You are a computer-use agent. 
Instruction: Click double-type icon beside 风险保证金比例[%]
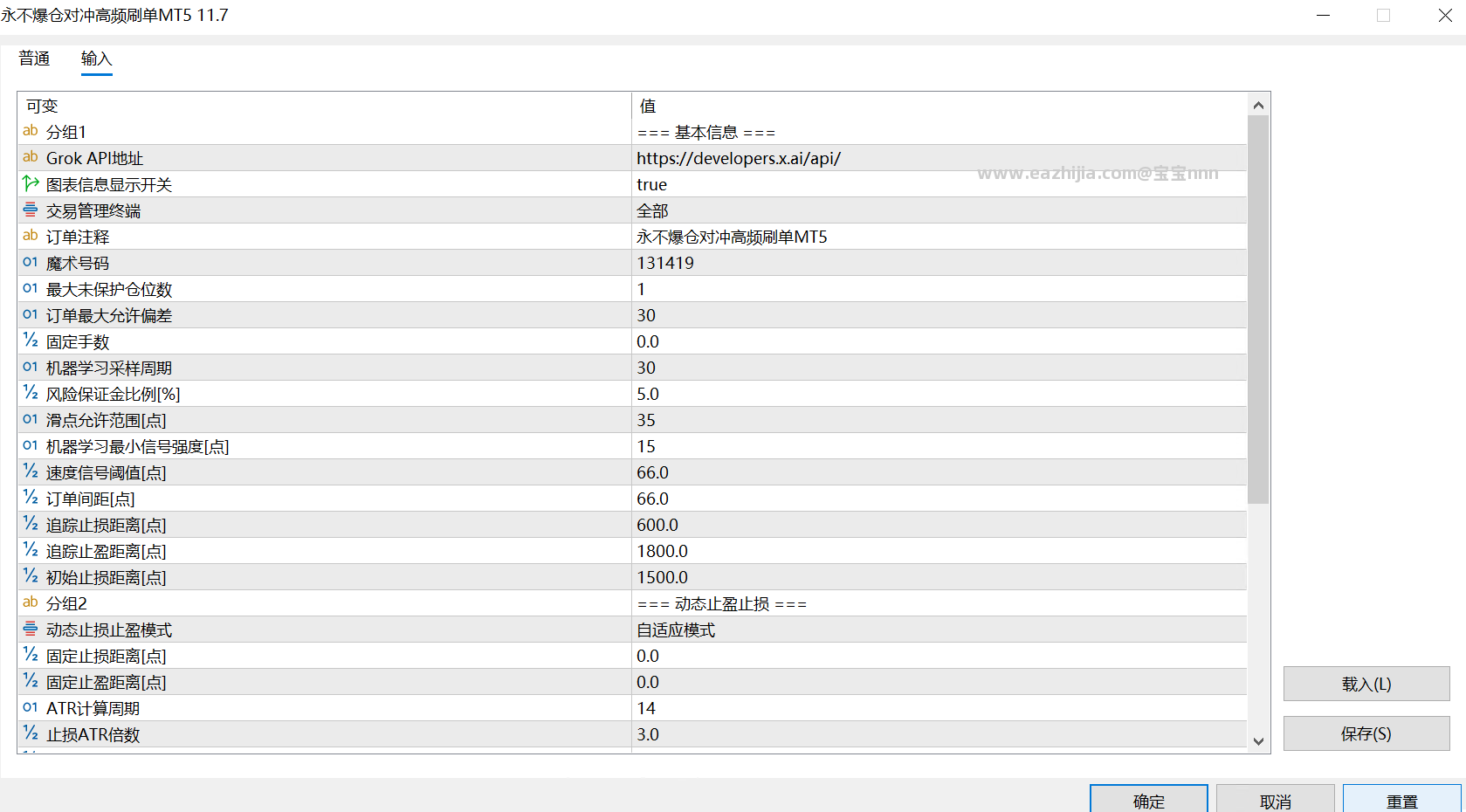pos(31,393)
